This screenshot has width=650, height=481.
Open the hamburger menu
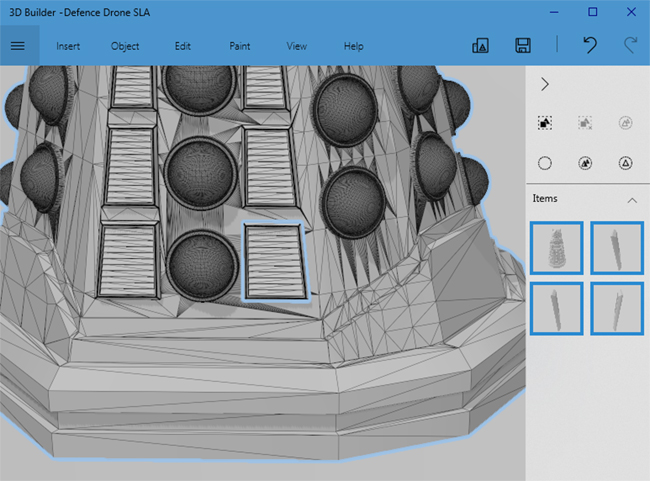(17, 46)
